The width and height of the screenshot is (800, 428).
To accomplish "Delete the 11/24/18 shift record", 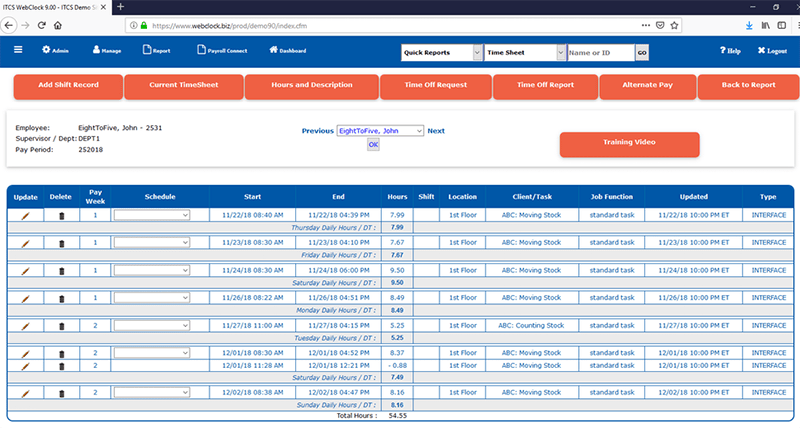I will point(62,271).
